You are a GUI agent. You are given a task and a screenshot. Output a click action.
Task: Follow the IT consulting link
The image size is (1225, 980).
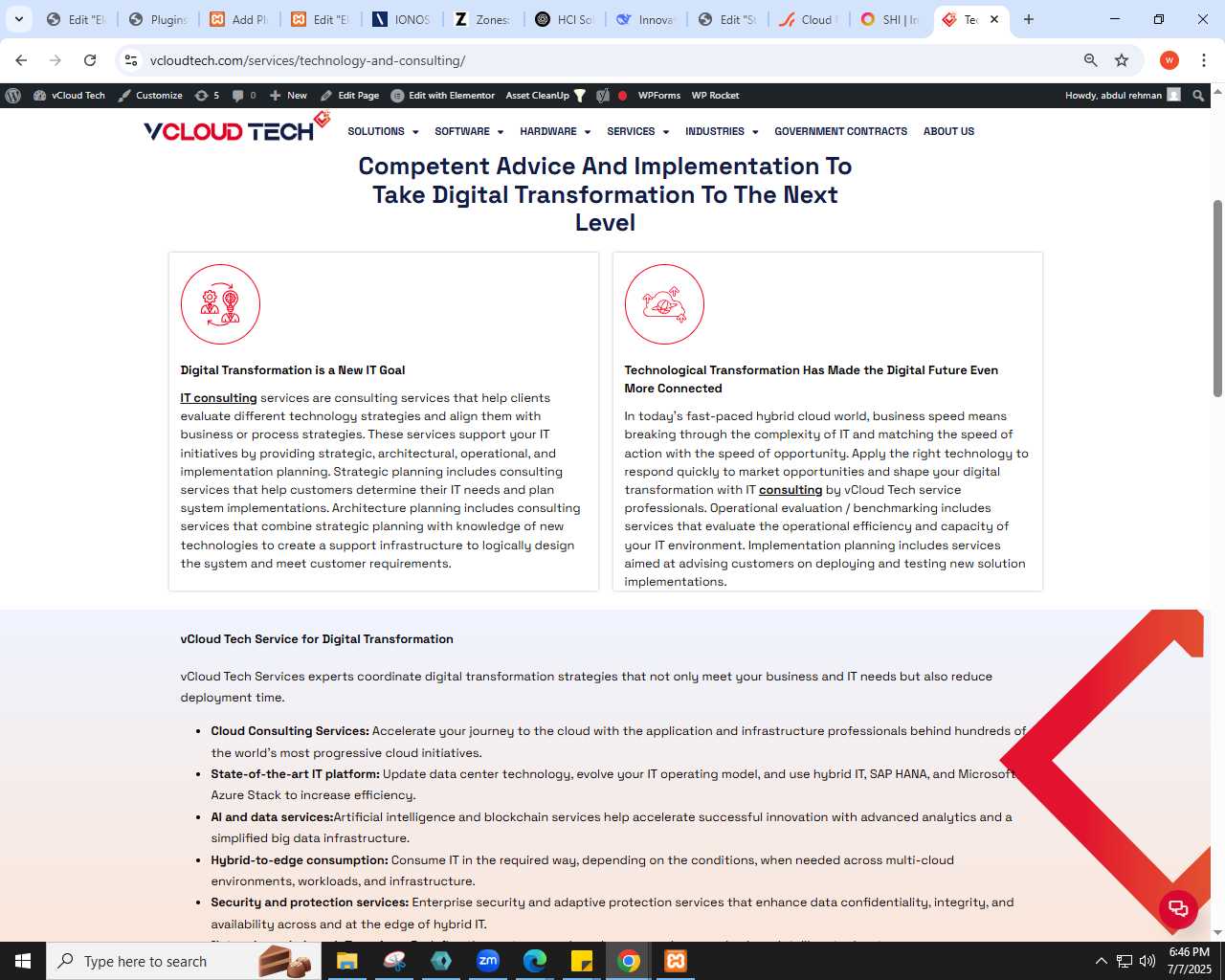(218, 398)
